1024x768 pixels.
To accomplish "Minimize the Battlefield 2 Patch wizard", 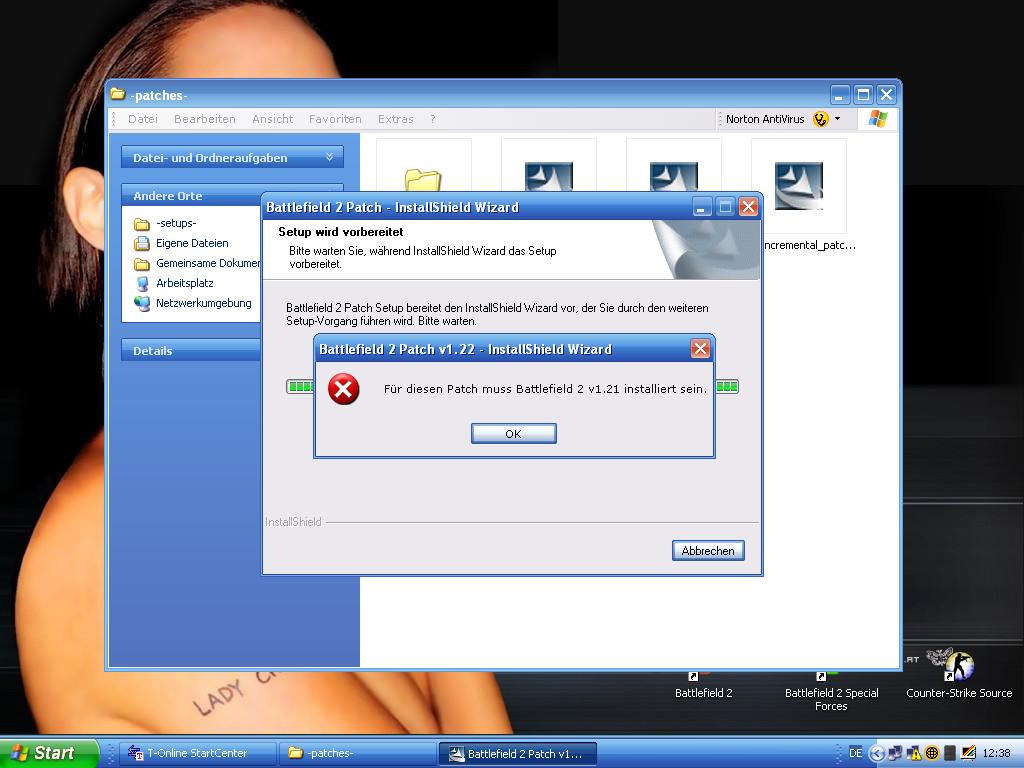I will [x=701, y=207].
